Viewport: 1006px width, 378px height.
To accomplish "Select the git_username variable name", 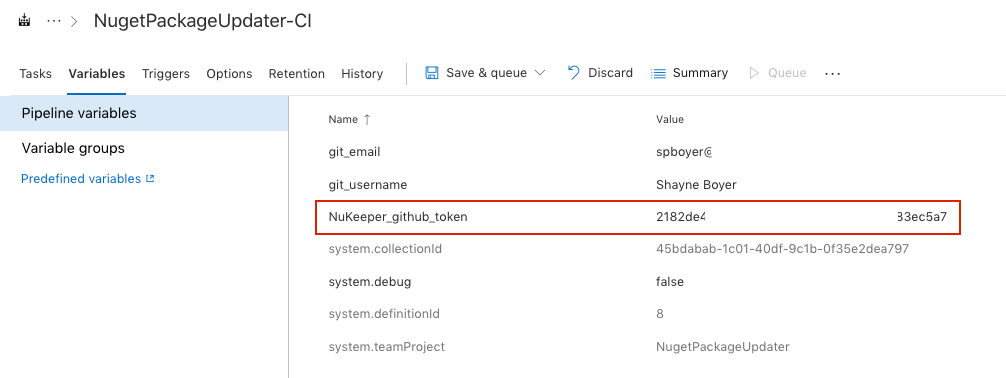I will point(368,185).
